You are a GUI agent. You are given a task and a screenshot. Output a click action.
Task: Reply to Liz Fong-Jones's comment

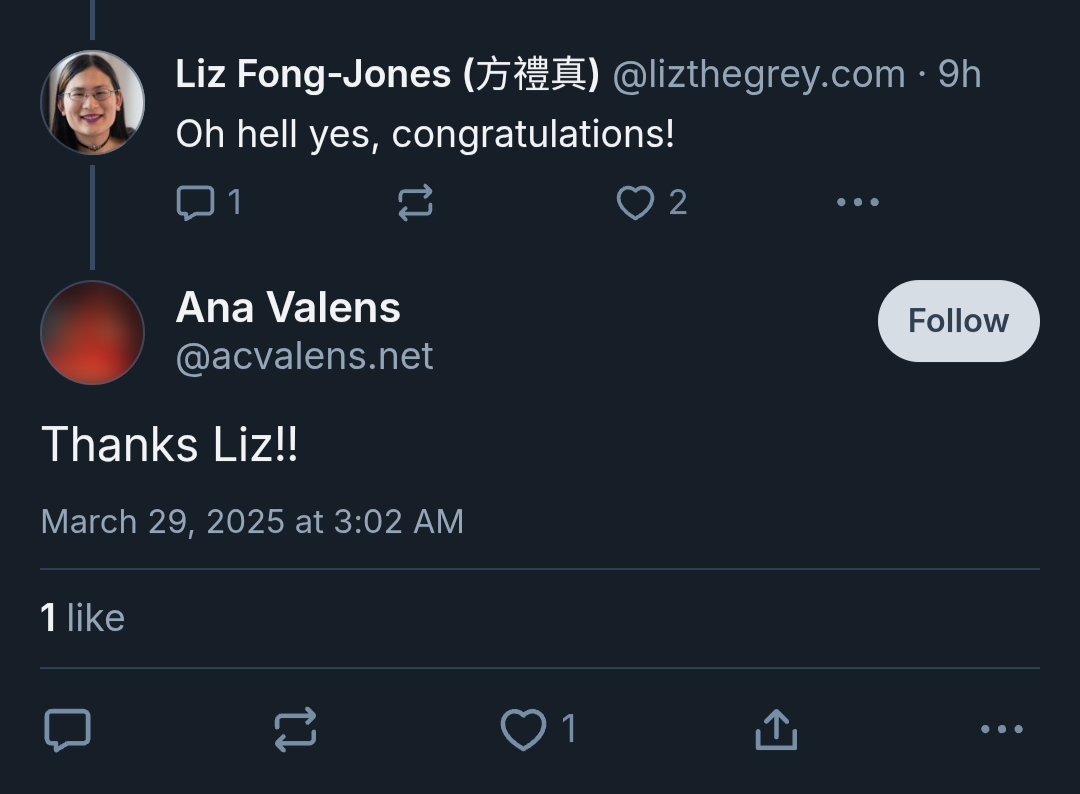pos(196,203)
